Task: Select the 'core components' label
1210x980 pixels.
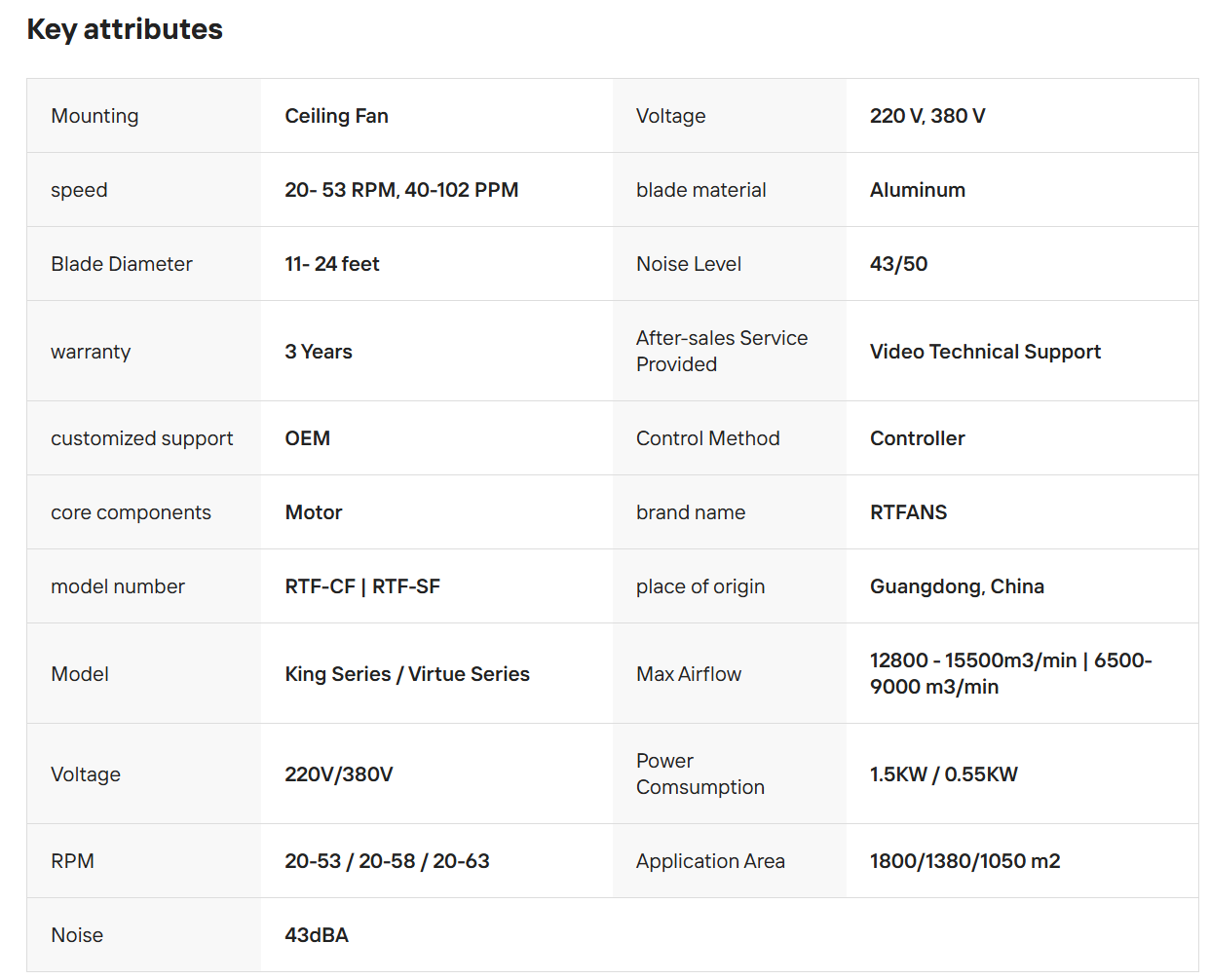Action: click(131, 512)
